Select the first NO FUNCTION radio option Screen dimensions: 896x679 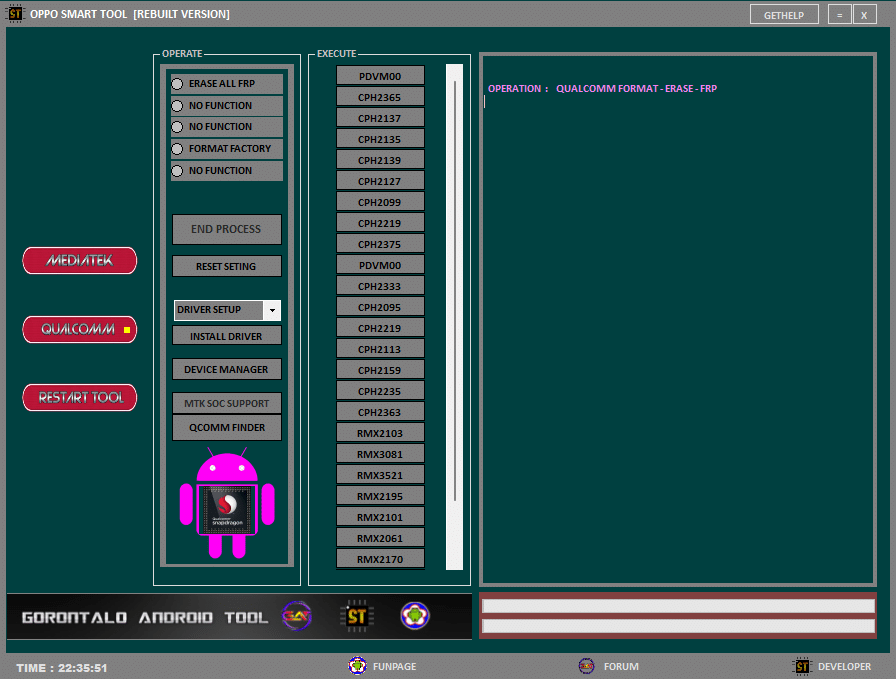[178, 106]
